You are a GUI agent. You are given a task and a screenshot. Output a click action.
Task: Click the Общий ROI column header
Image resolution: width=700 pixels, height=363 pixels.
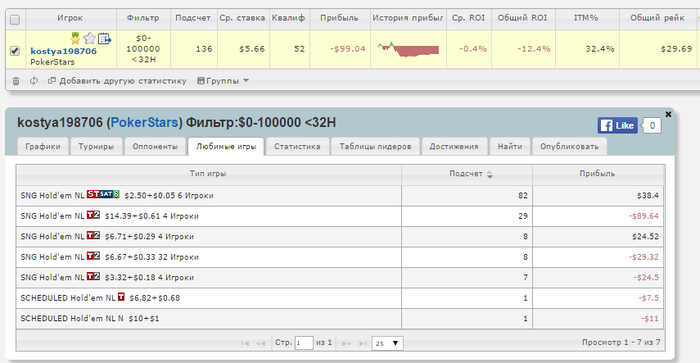coord(522,18)
